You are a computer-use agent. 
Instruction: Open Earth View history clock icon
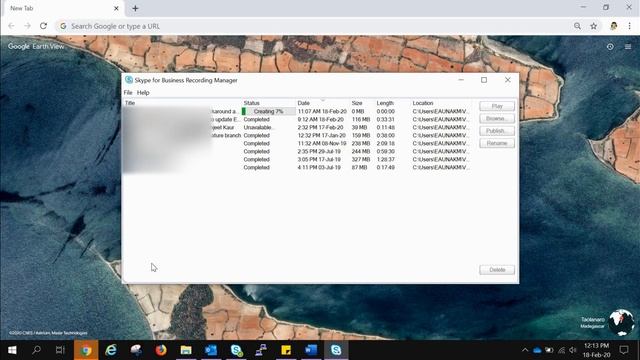[x=610, y=47]
